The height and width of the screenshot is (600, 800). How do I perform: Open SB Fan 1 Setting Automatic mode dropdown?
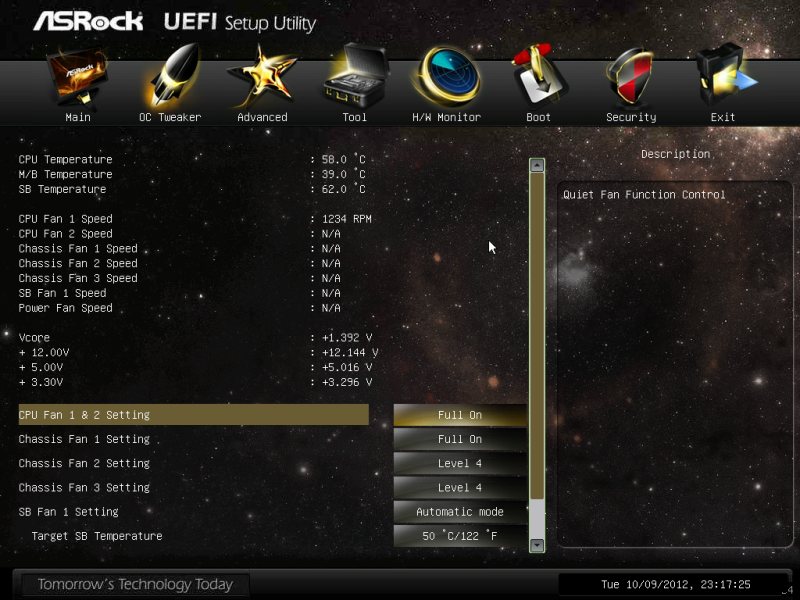(460, 512)
